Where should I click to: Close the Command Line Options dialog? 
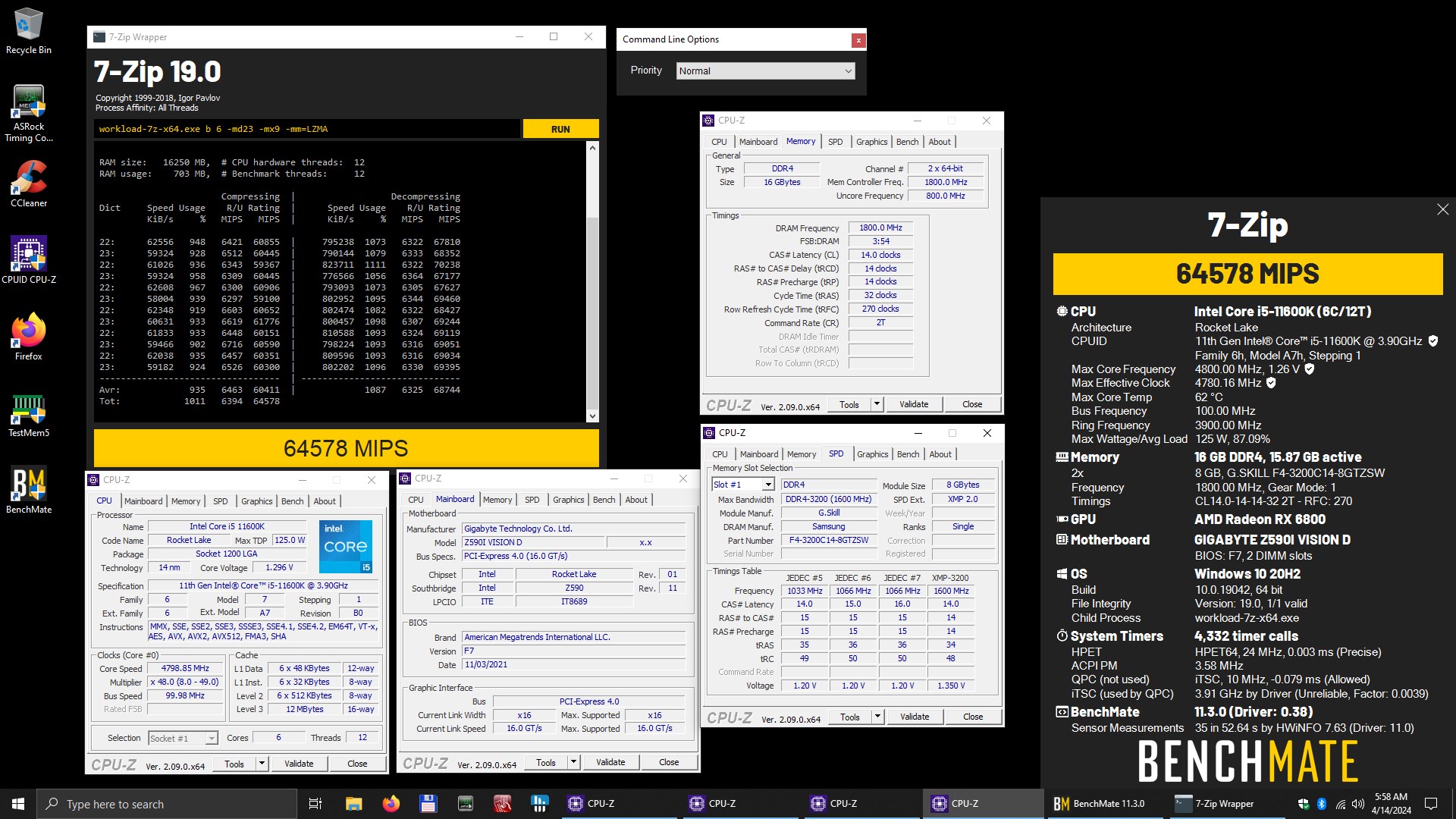coord(858,40)
